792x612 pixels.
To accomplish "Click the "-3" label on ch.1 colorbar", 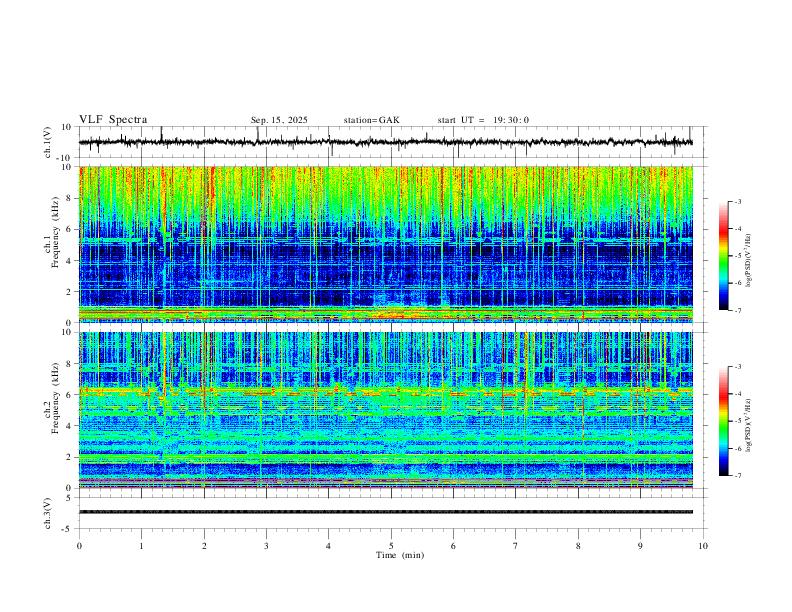I will 737,201.
